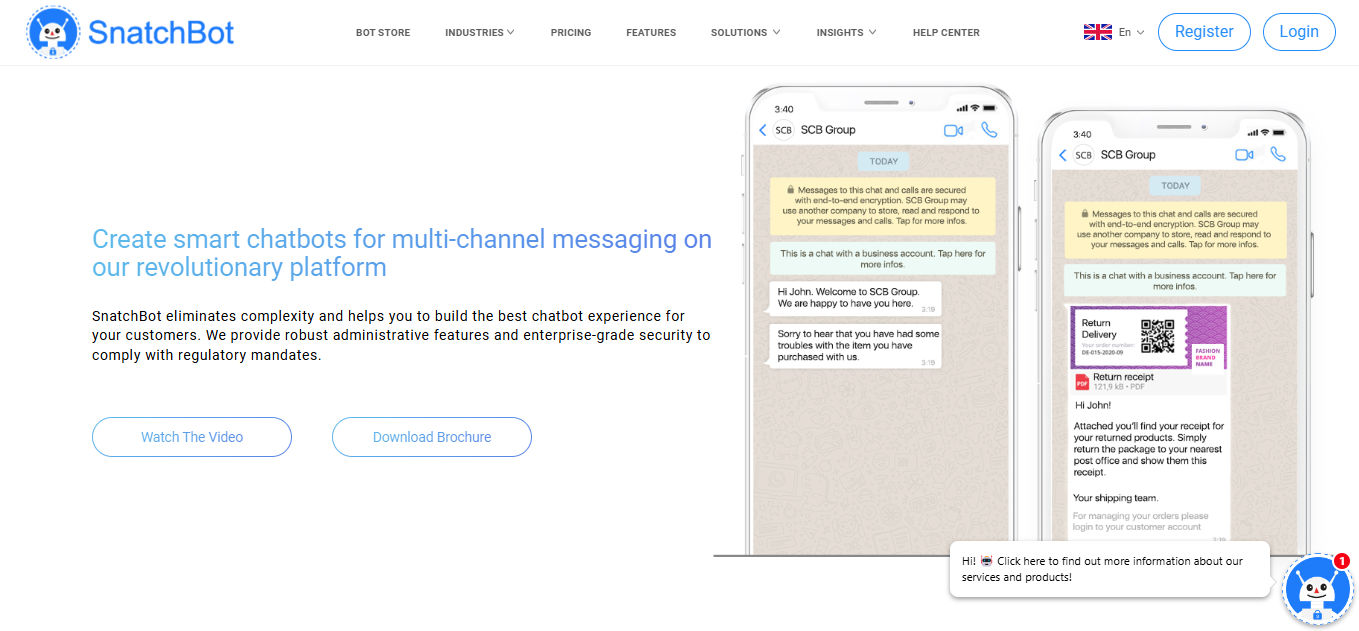Click the 'Sorry to hear' message bubble
The image size is (1359, 631).
tap(855, 346)
